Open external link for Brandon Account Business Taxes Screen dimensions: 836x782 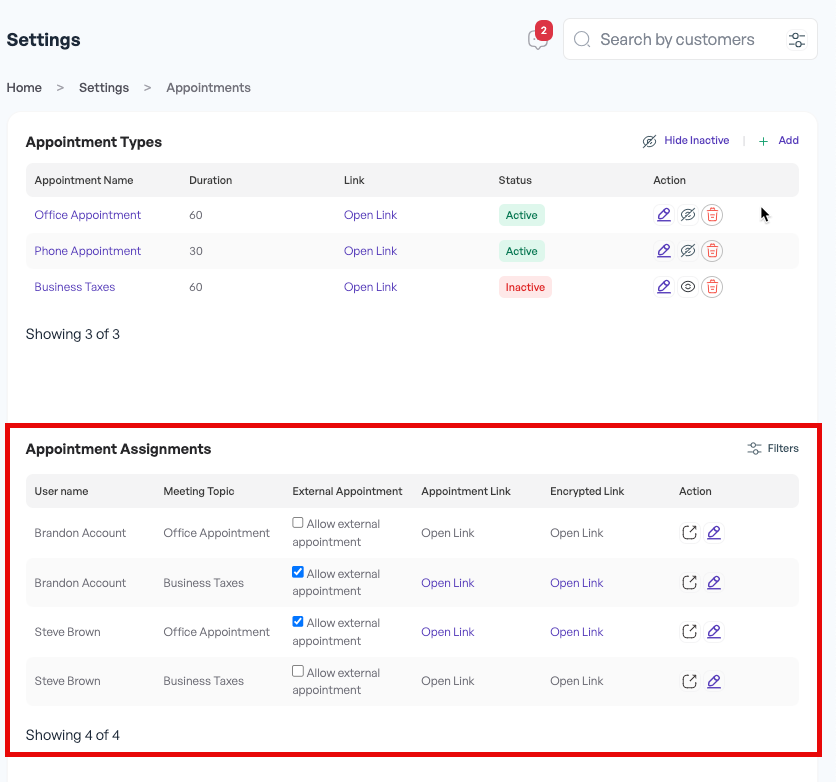tap(689, 582)
